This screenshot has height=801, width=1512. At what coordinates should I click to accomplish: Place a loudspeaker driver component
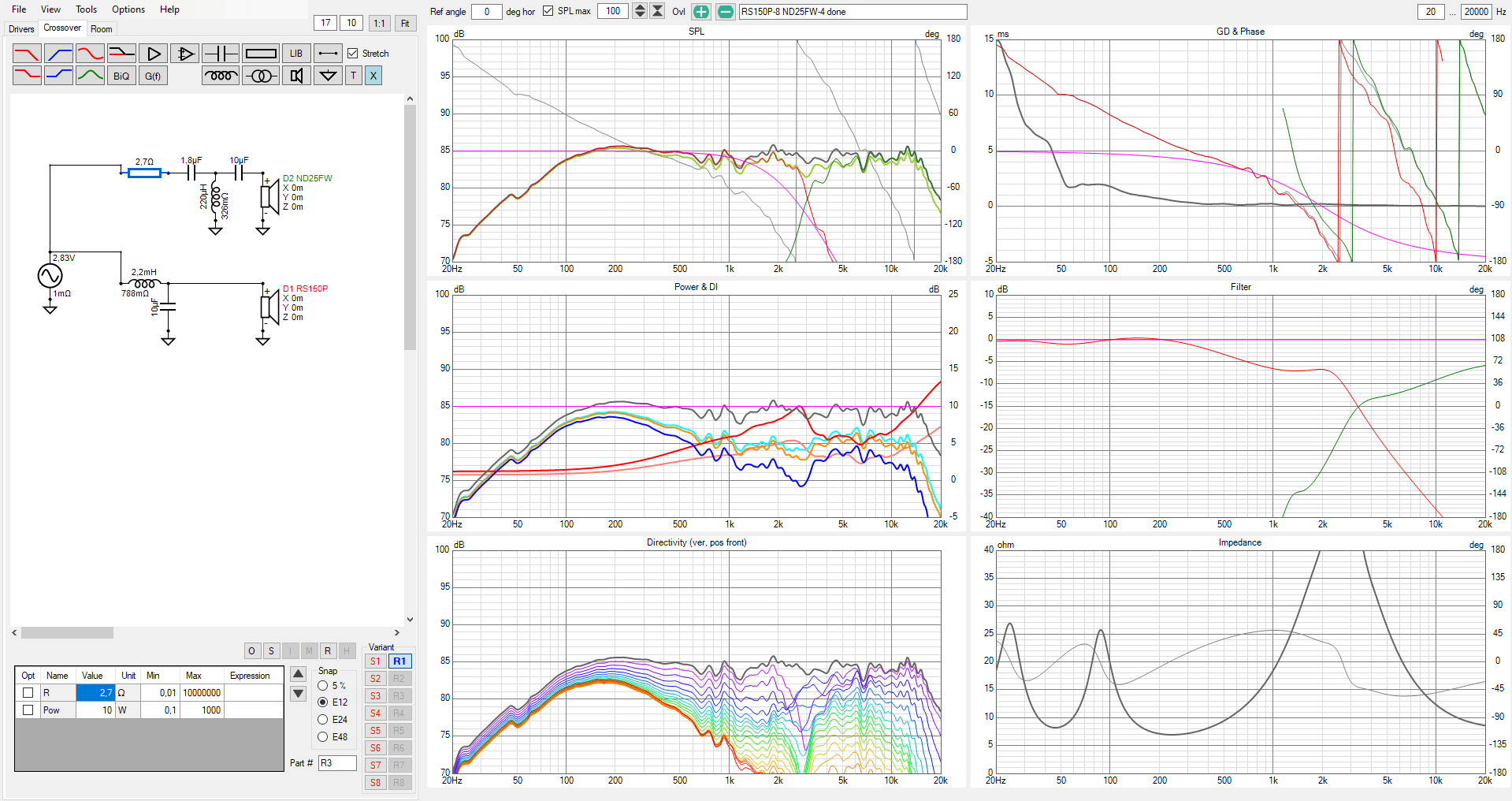[296, 76]
